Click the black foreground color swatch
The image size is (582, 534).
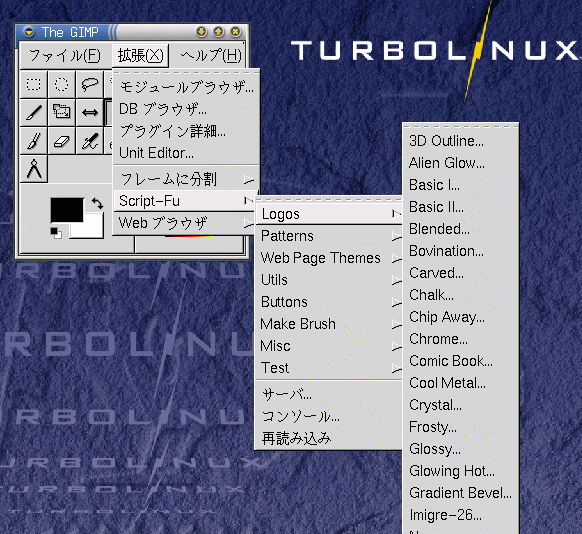(67, 210)
